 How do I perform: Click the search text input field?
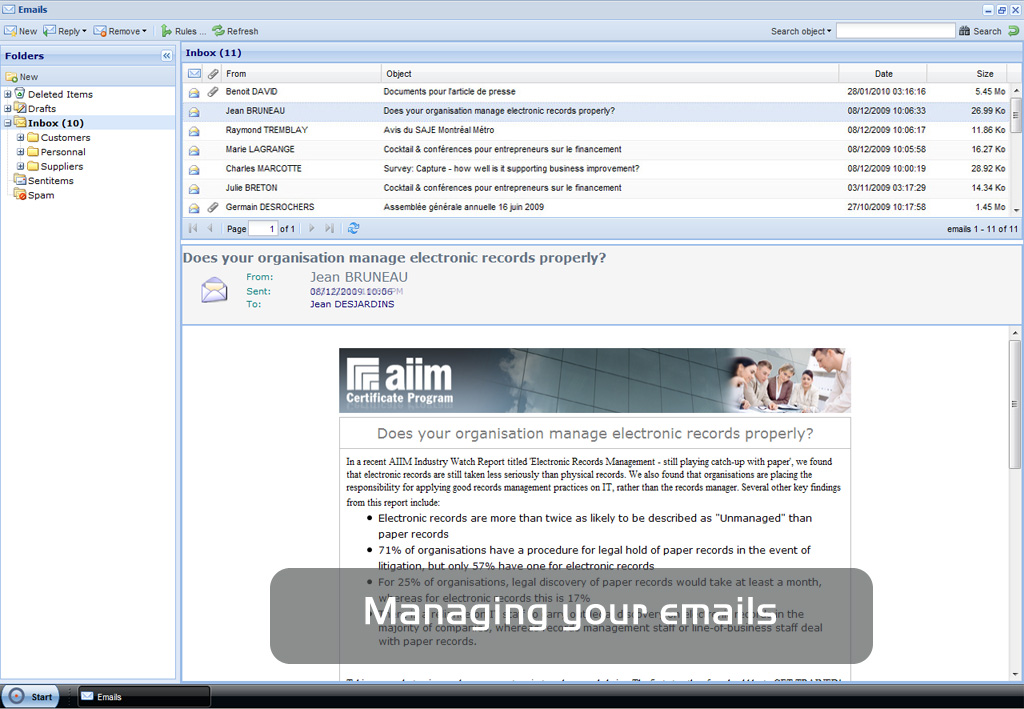pyautogui.click(x=895, y=31)
